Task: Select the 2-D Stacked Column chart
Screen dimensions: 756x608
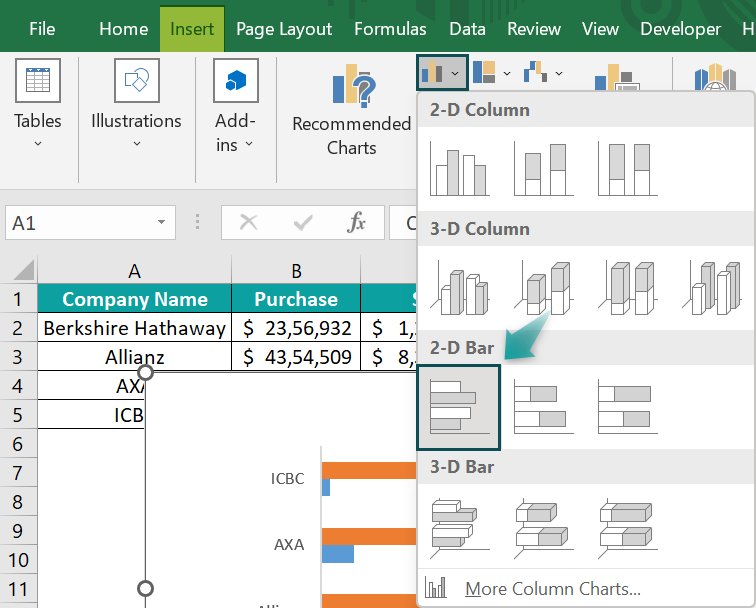Action: (543, 168)
